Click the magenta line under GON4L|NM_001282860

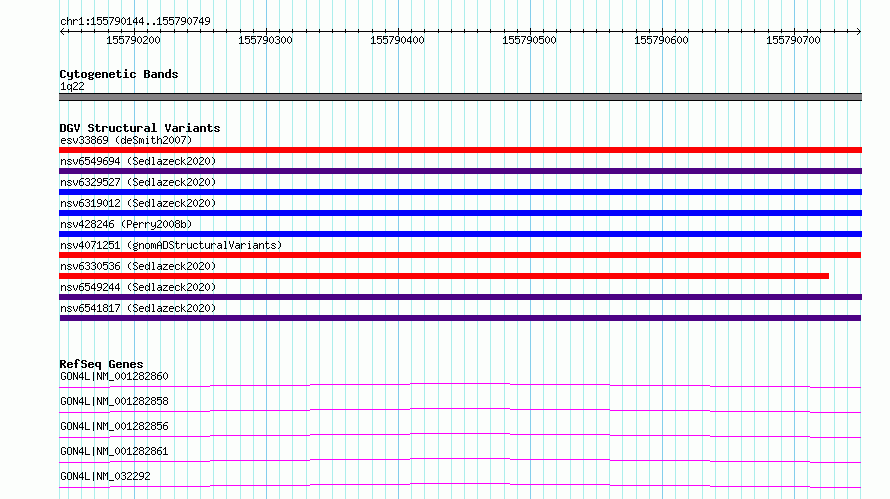(460, 385)
